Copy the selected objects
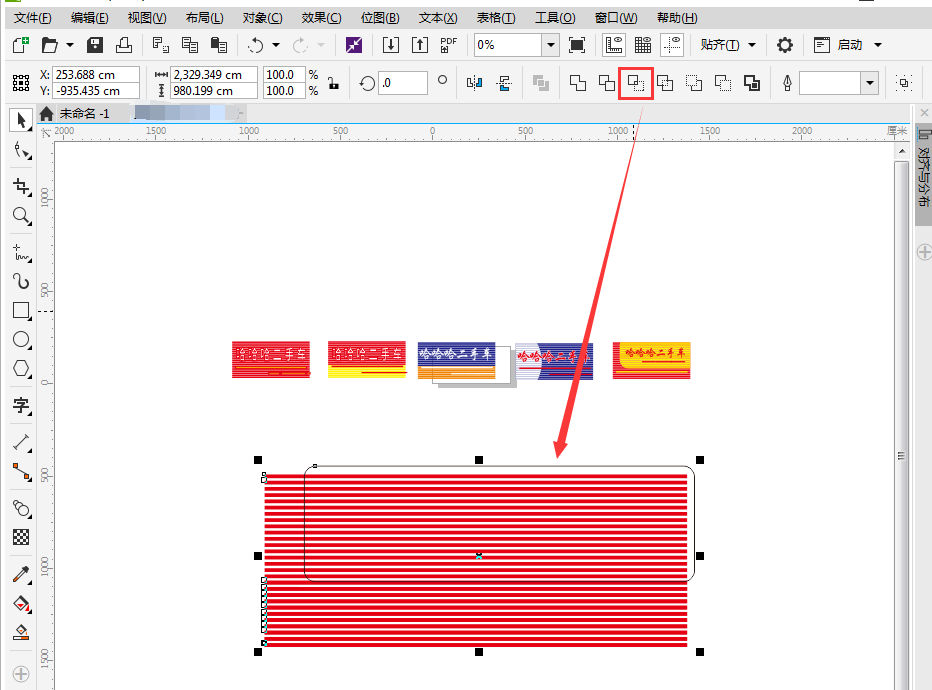 pyautogui.click(x=190, y=45)
